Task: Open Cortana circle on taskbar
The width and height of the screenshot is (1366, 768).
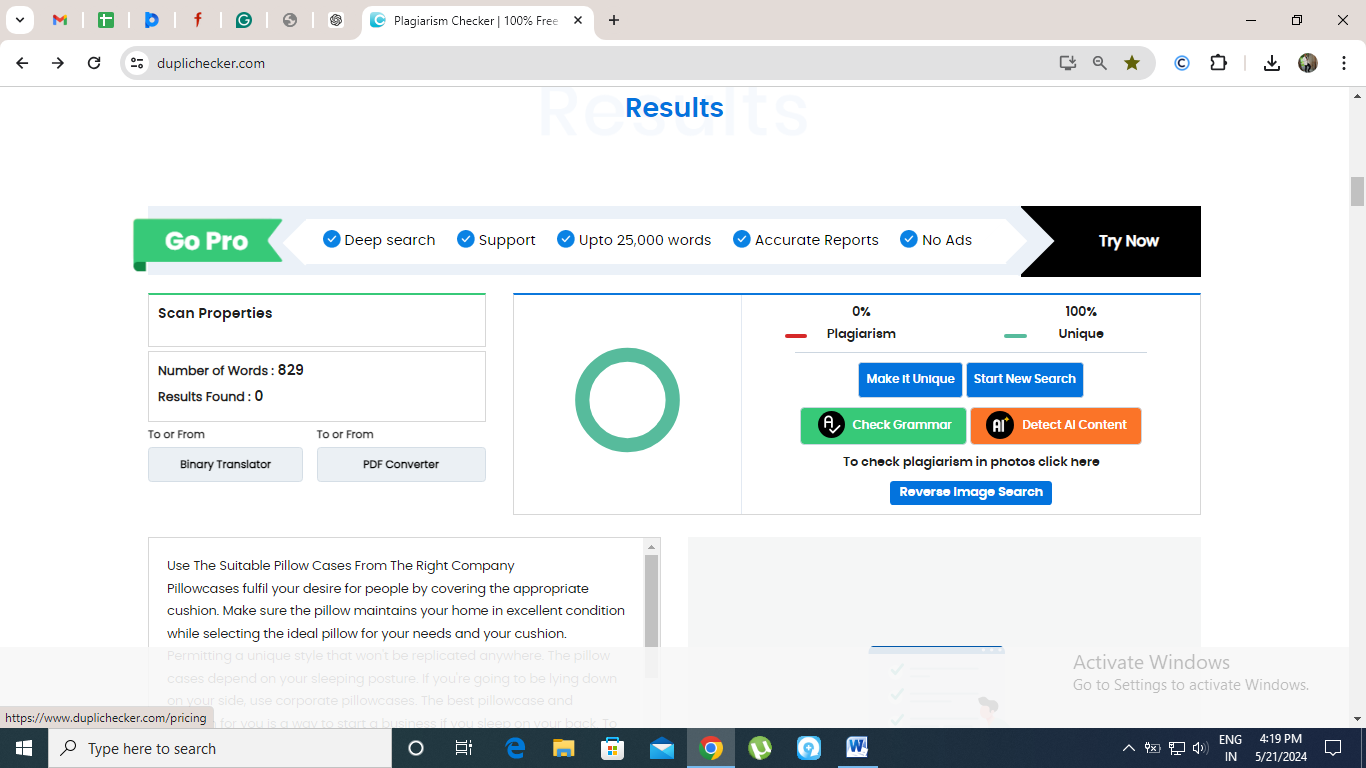Action: pyautogui.click(x=416, y=748)
